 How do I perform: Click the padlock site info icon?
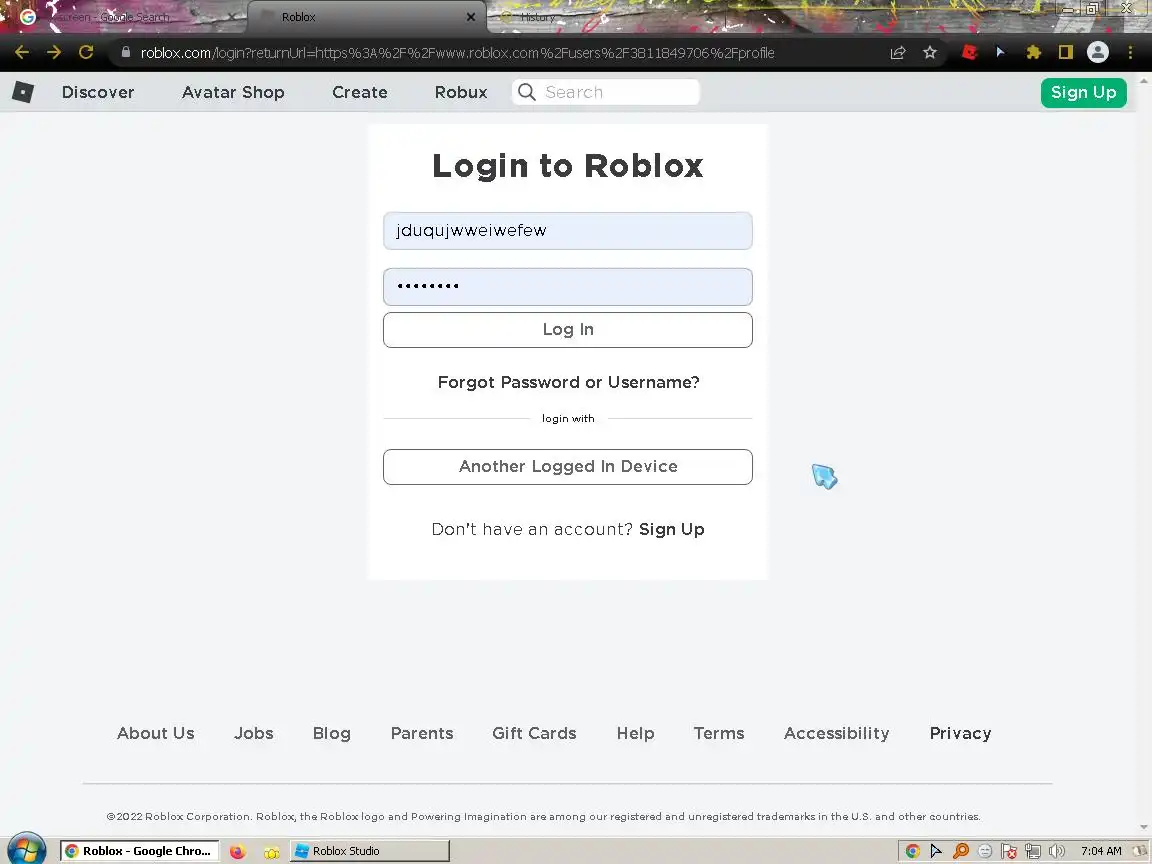[x=126, y=52]
